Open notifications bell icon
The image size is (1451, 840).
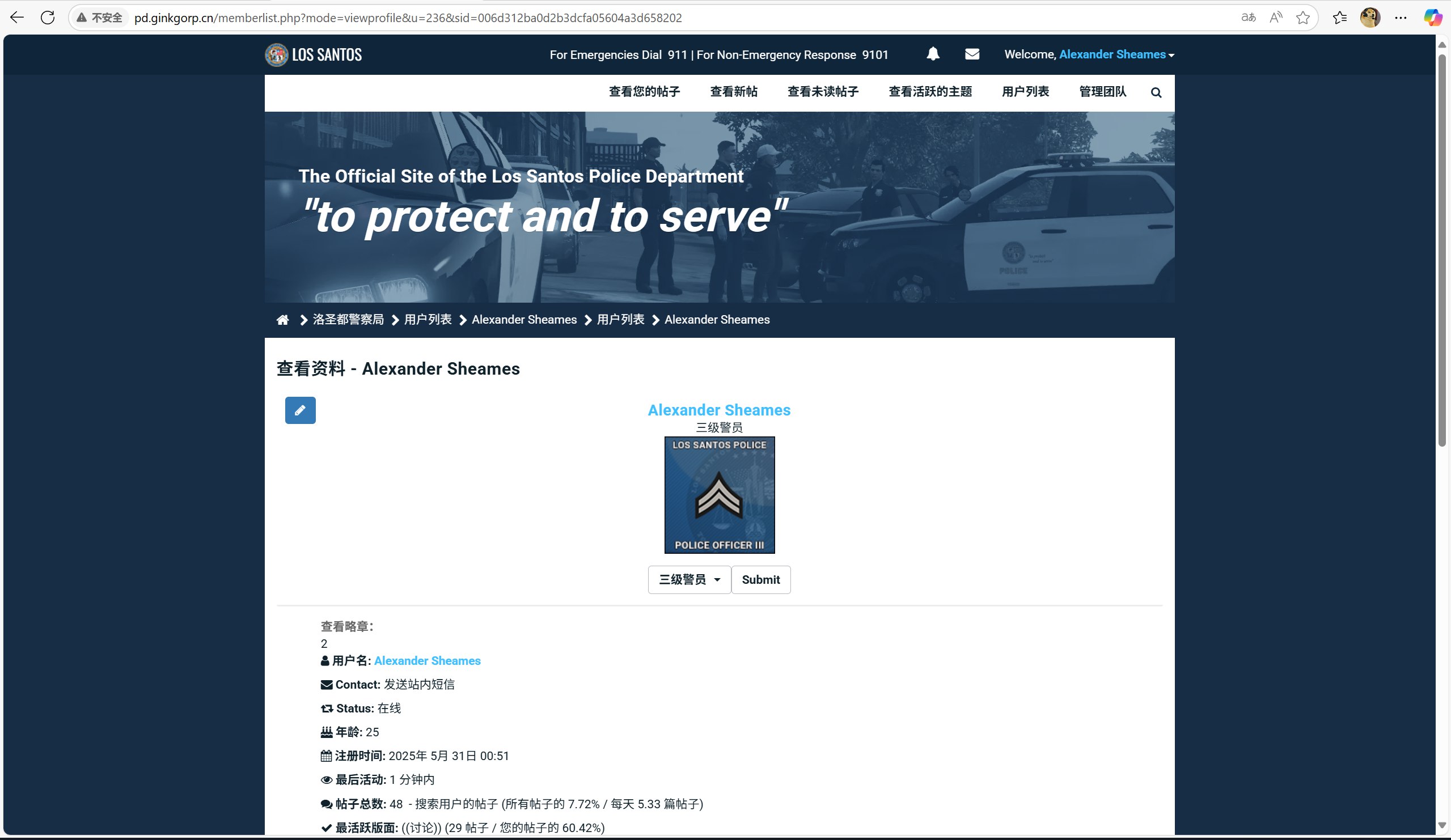click(x=933, y=54)
